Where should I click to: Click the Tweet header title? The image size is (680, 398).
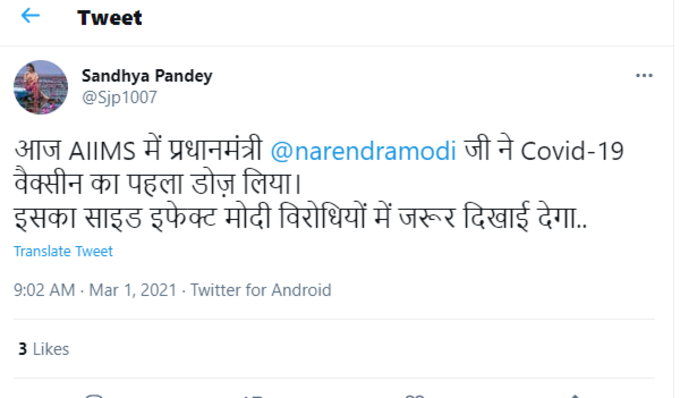pyautogui.click(x=110, y=18)
